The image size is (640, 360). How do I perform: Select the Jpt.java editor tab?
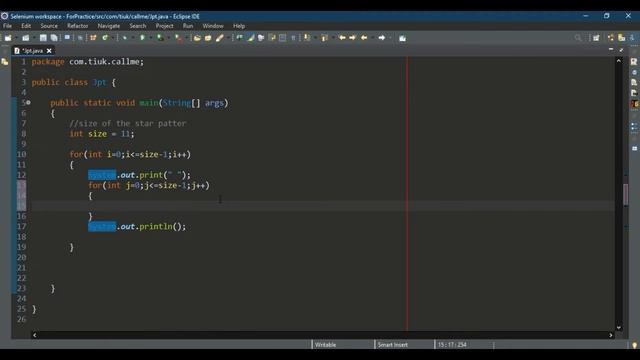(32, 51)
